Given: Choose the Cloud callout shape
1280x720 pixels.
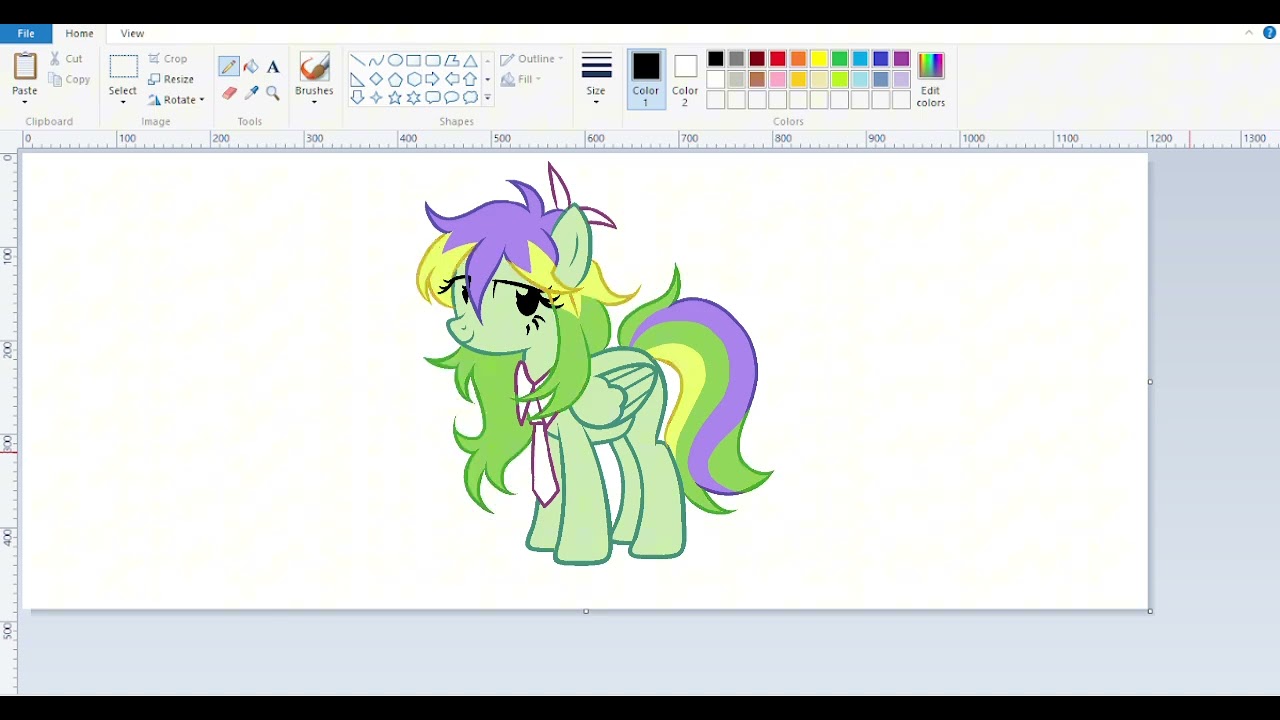Looking at the screenshot, I should (470, 97).
